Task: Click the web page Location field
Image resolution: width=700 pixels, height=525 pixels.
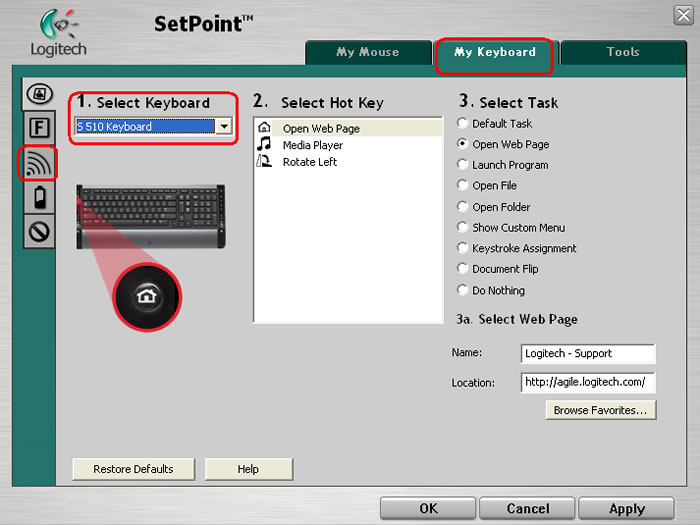Action: point(588,382)
